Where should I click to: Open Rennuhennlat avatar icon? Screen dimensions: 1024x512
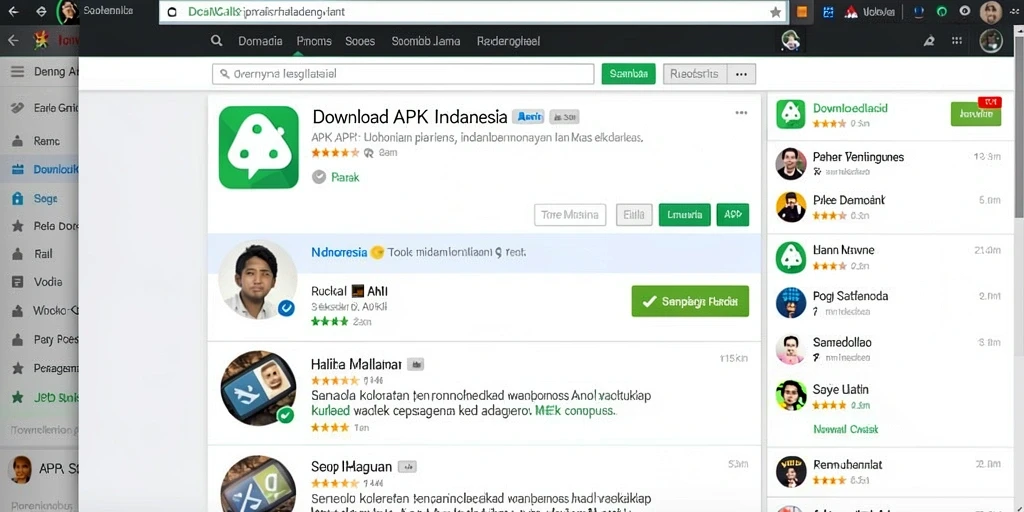coord(791,471)
